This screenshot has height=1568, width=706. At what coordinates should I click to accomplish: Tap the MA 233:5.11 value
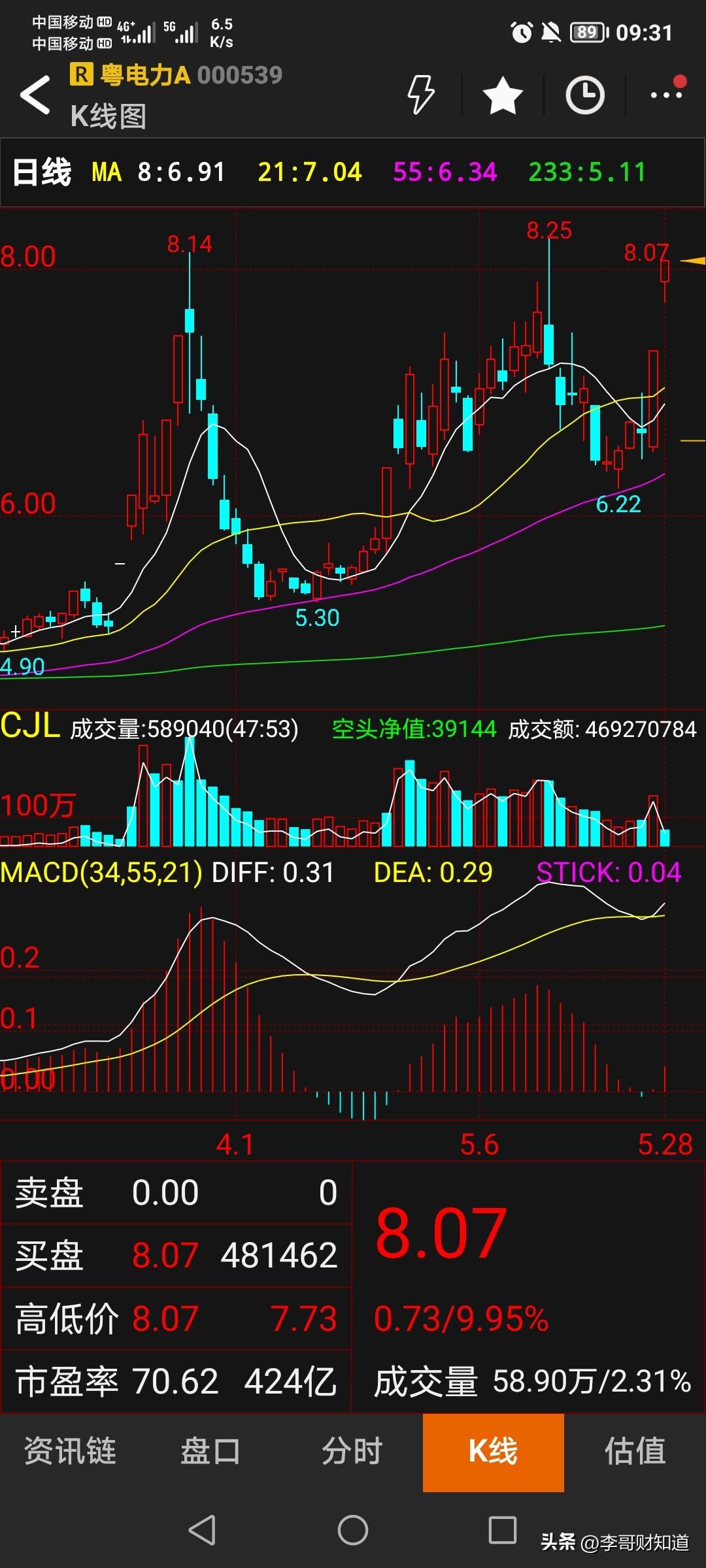[587, 172]
